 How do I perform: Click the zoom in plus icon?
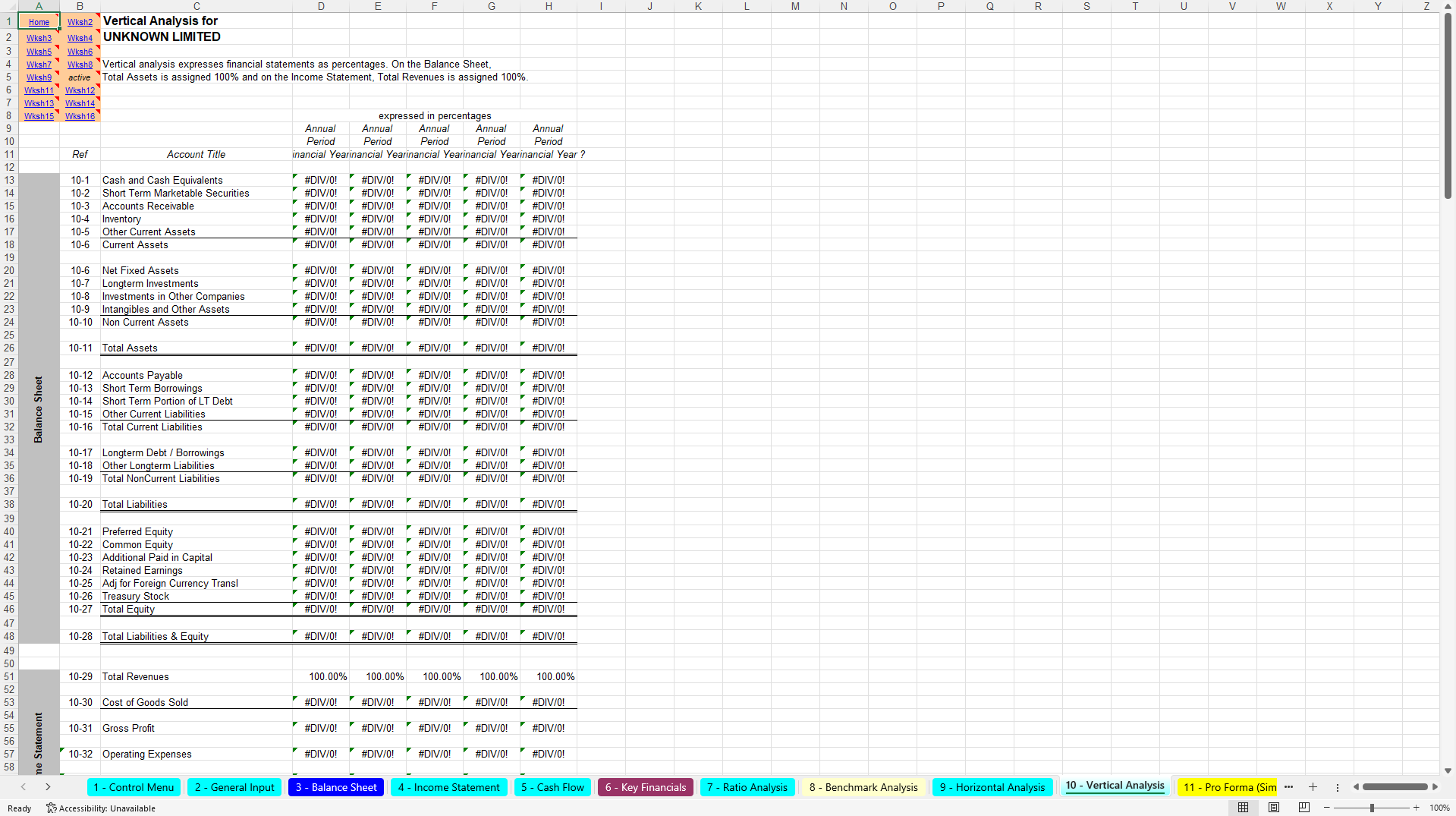[1416, 808]
